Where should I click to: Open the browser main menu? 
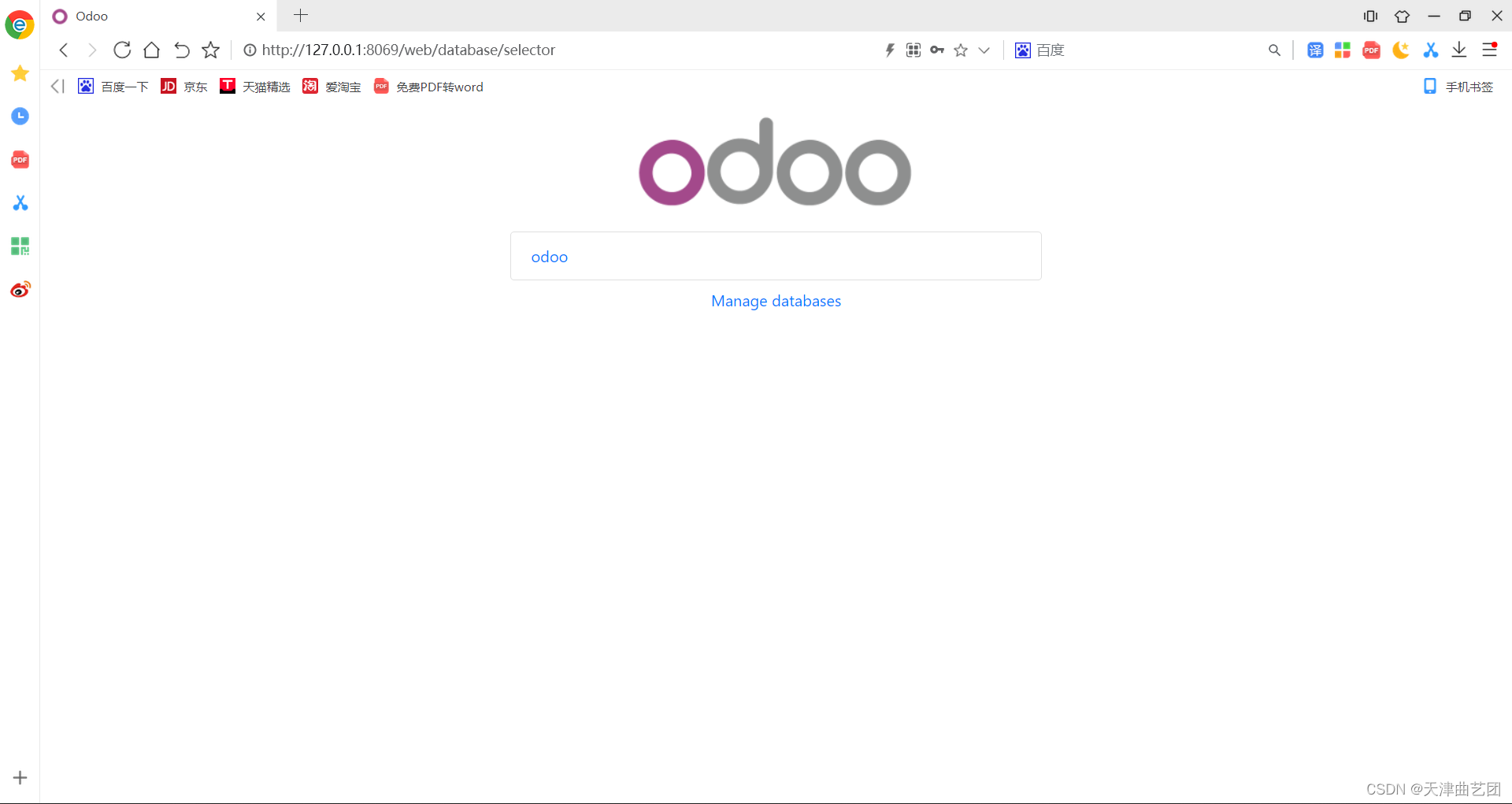coord(1489,50)
